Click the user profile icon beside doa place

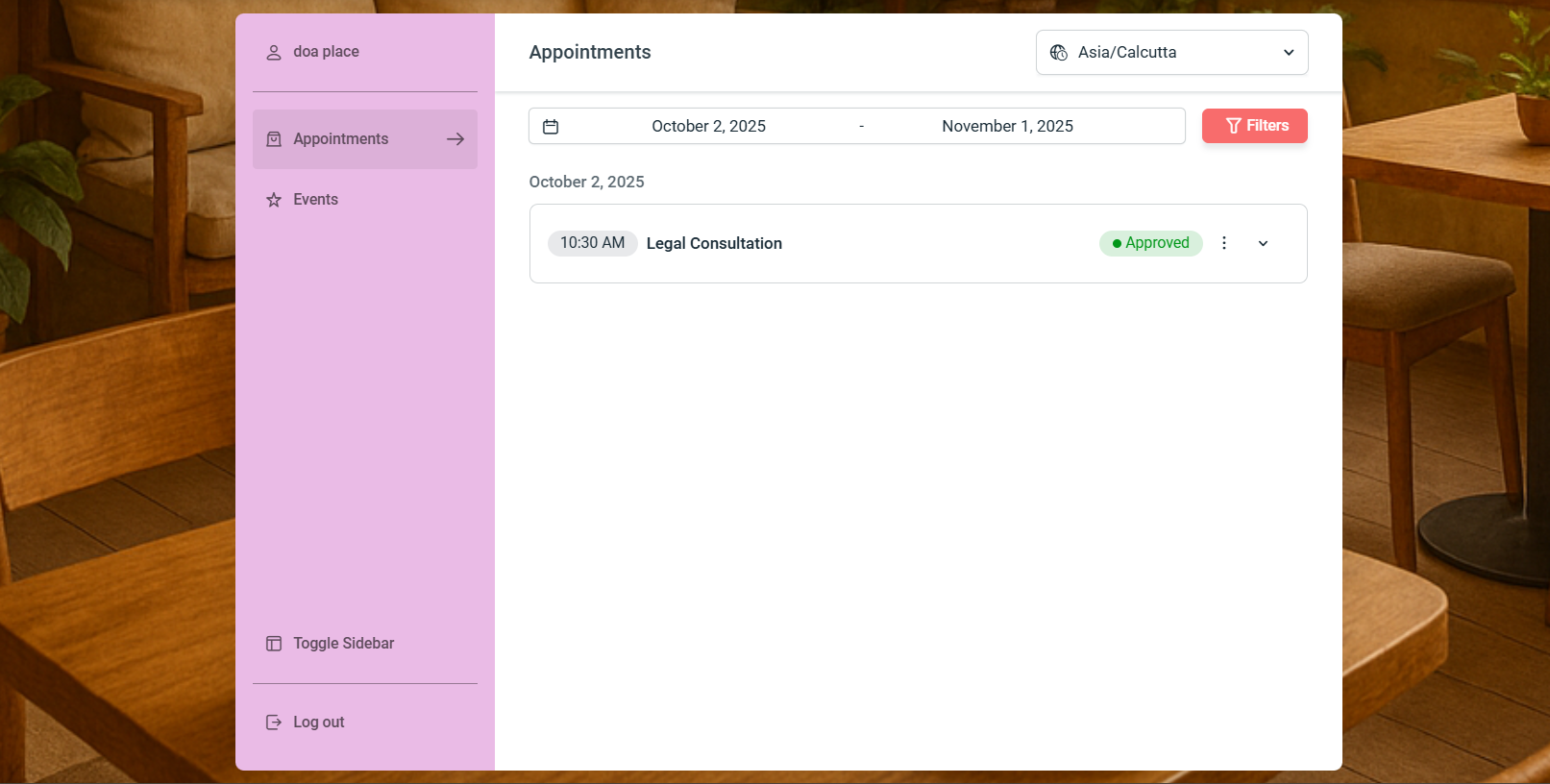point(274,52)
